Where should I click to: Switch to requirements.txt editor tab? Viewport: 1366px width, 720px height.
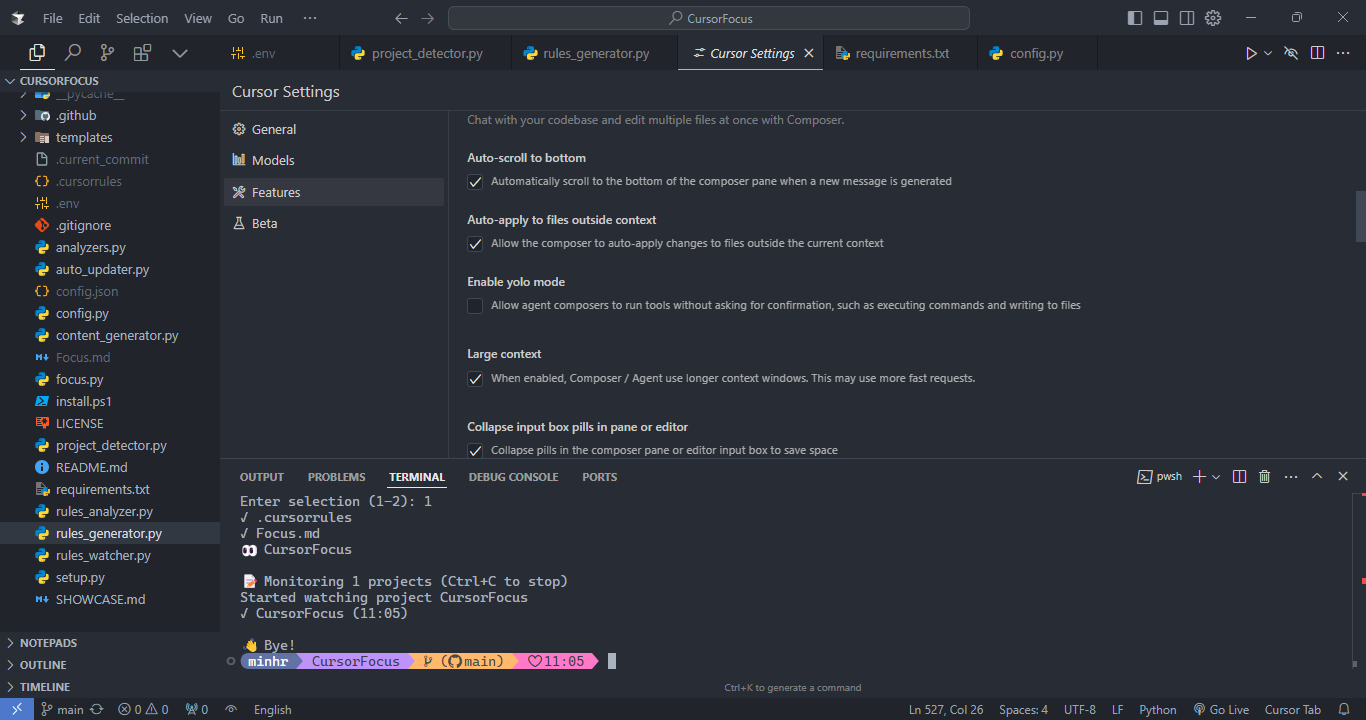pos(901,53)
